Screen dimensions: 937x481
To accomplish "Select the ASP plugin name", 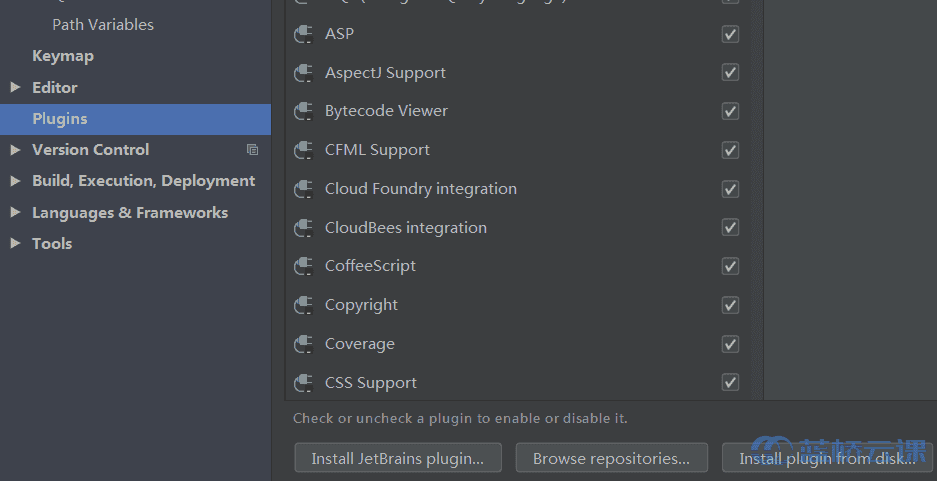I will click(339, 34).
